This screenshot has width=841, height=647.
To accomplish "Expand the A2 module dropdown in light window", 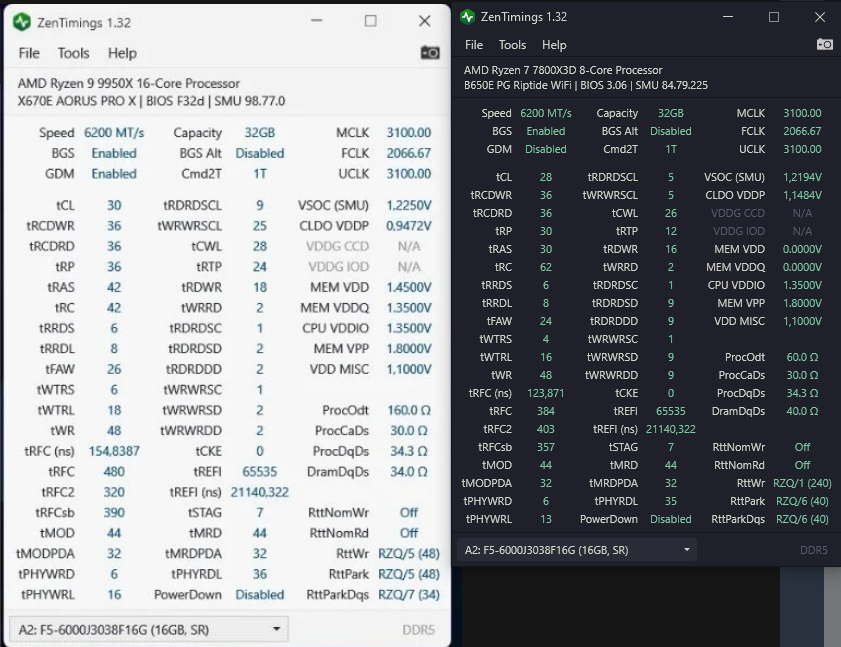I will click(149, 629).
